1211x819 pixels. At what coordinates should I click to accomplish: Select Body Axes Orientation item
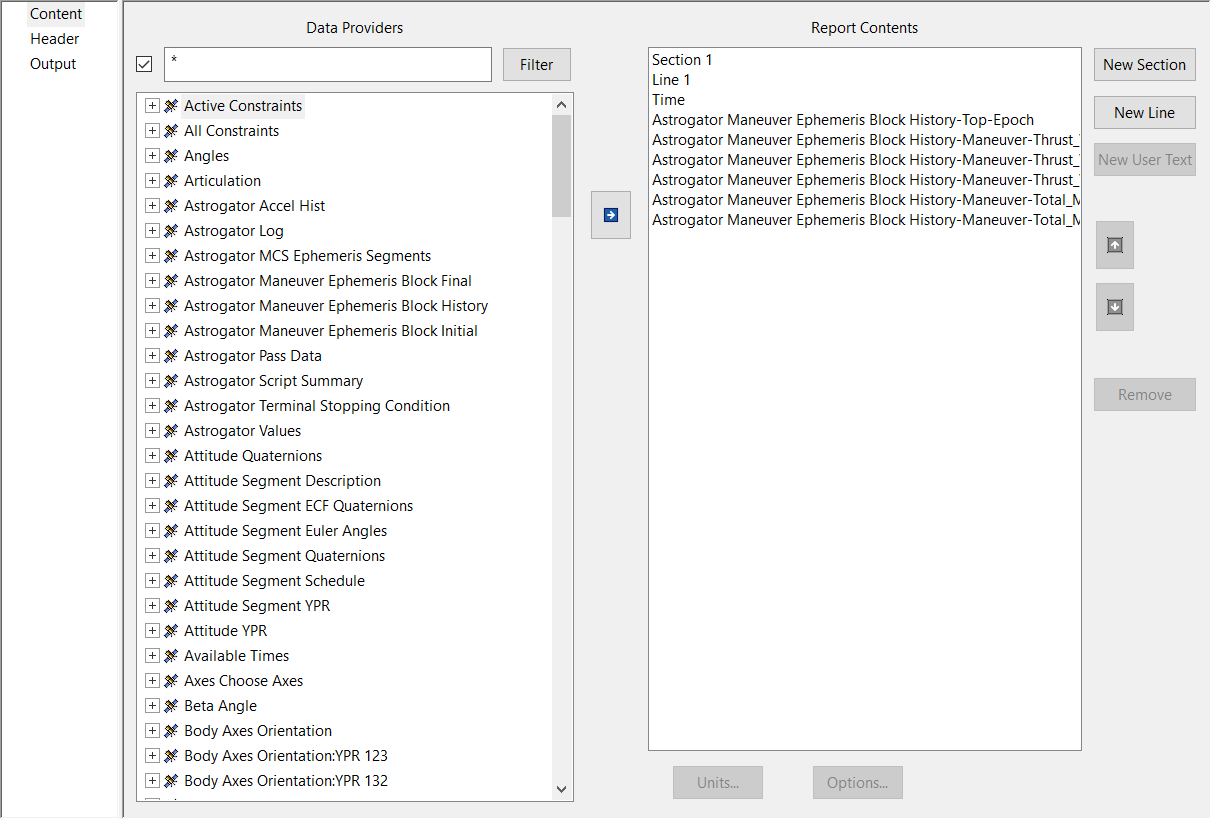(x=258, y=730)
